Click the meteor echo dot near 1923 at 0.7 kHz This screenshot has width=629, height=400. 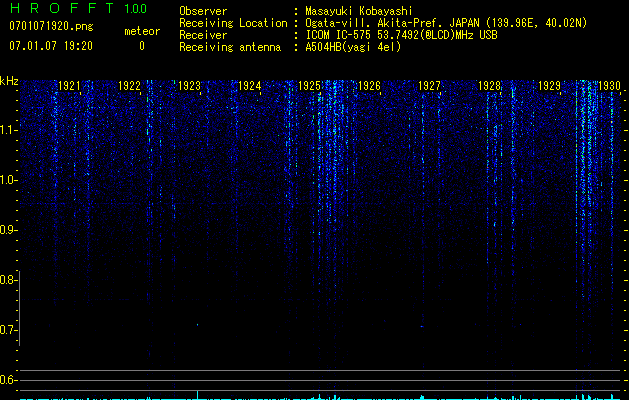point(197,324)
